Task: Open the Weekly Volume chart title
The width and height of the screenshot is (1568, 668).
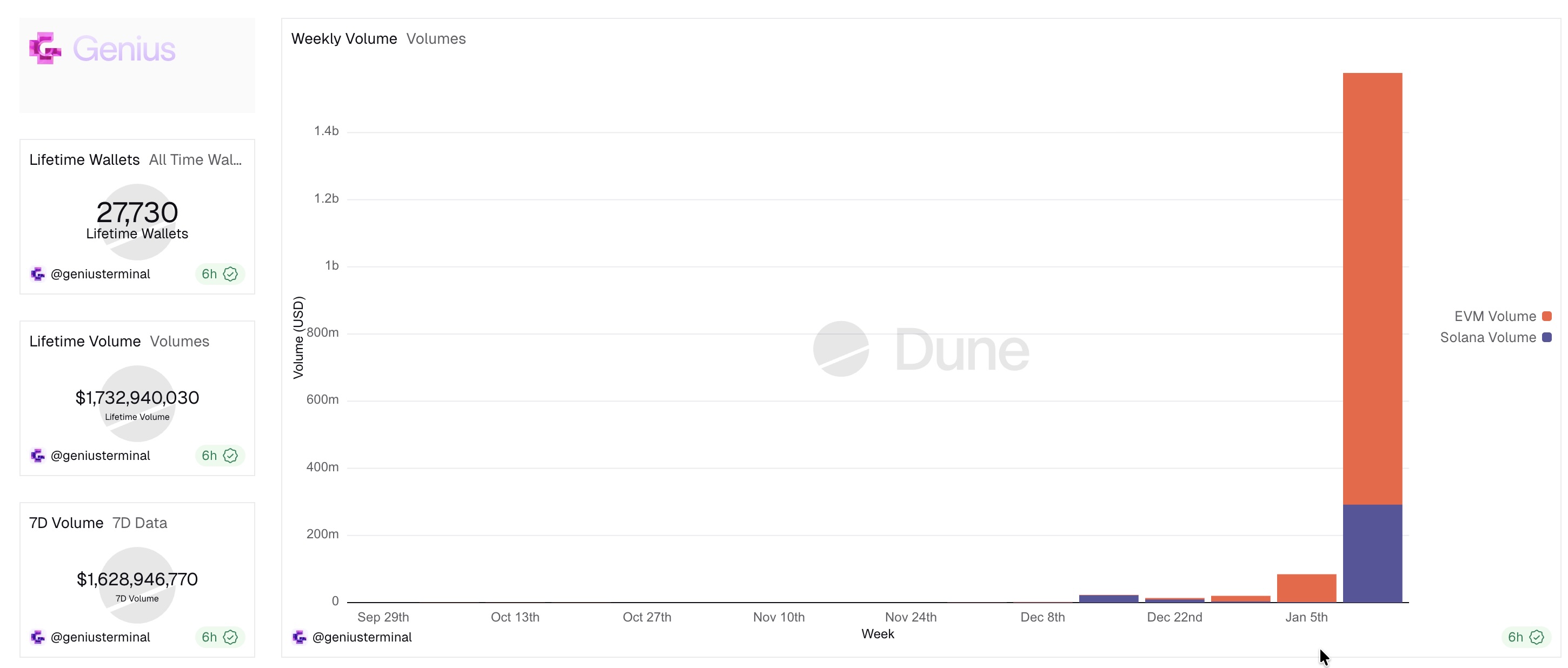Action: [x=344, y=39]
